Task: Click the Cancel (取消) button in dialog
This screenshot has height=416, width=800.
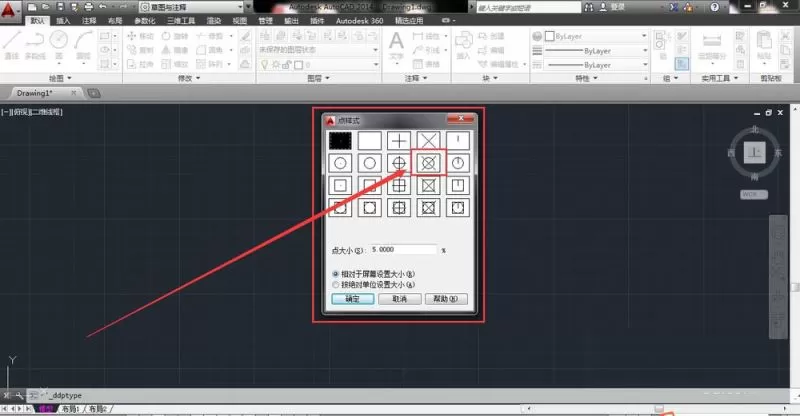Action: click(399, 299)
